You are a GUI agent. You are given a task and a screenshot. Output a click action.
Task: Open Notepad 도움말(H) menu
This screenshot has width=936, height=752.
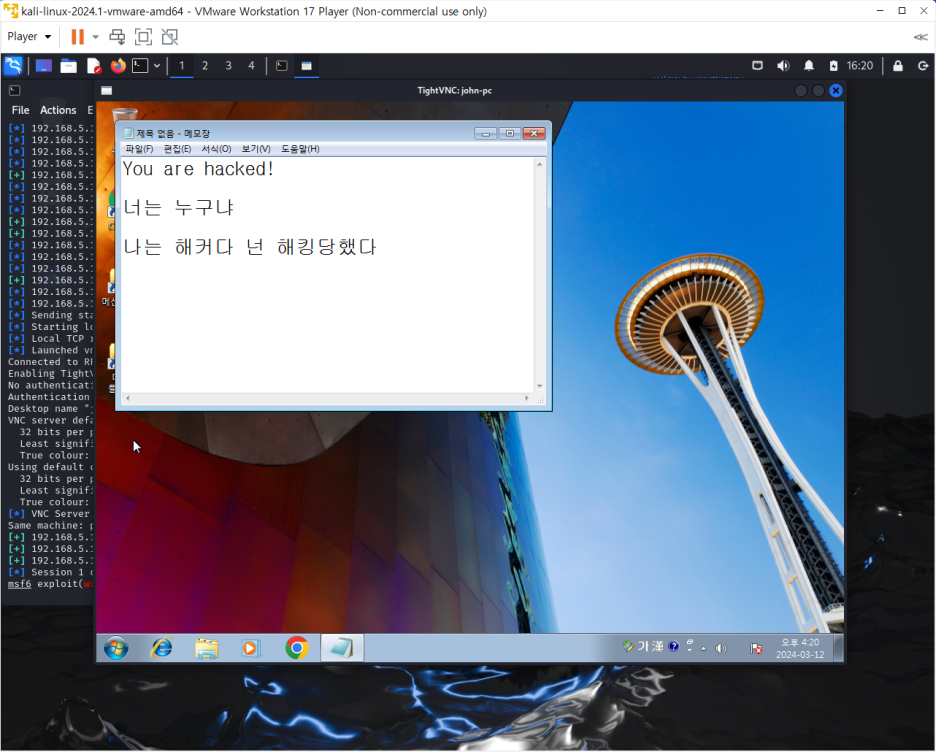pos(300,149)
